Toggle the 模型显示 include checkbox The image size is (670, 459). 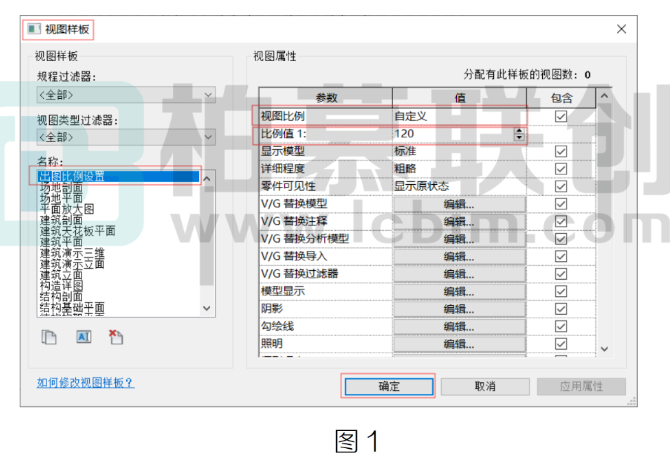[x=561, y=291]
